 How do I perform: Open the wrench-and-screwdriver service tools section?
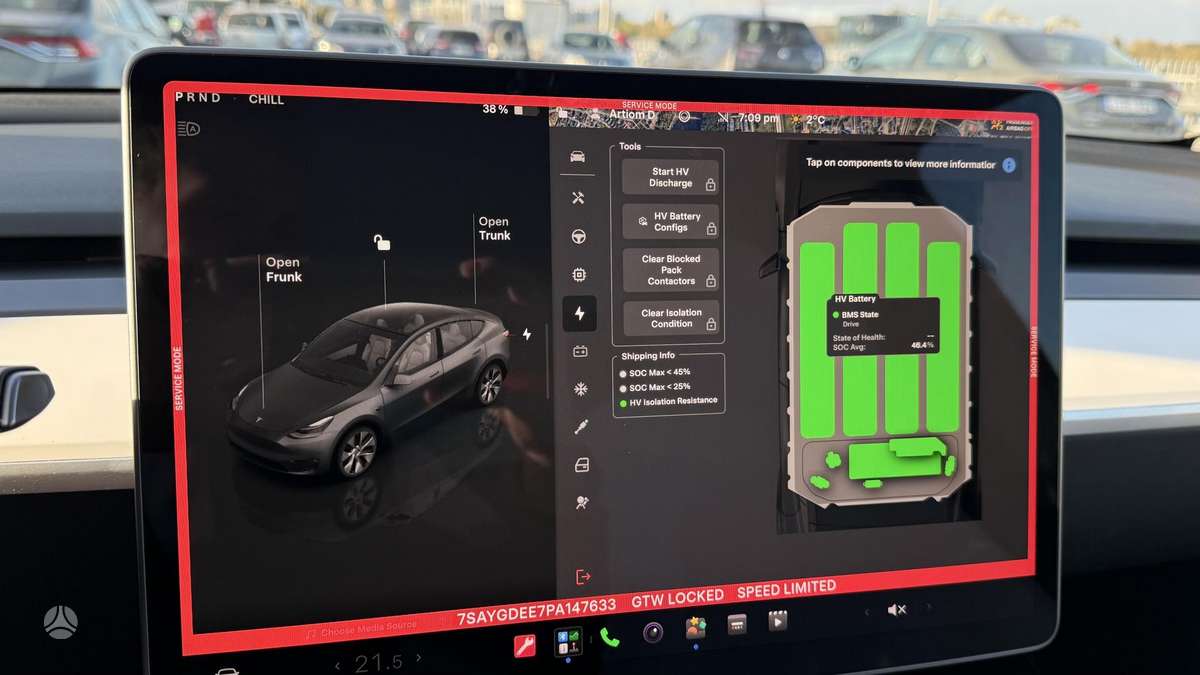(578, 198)
